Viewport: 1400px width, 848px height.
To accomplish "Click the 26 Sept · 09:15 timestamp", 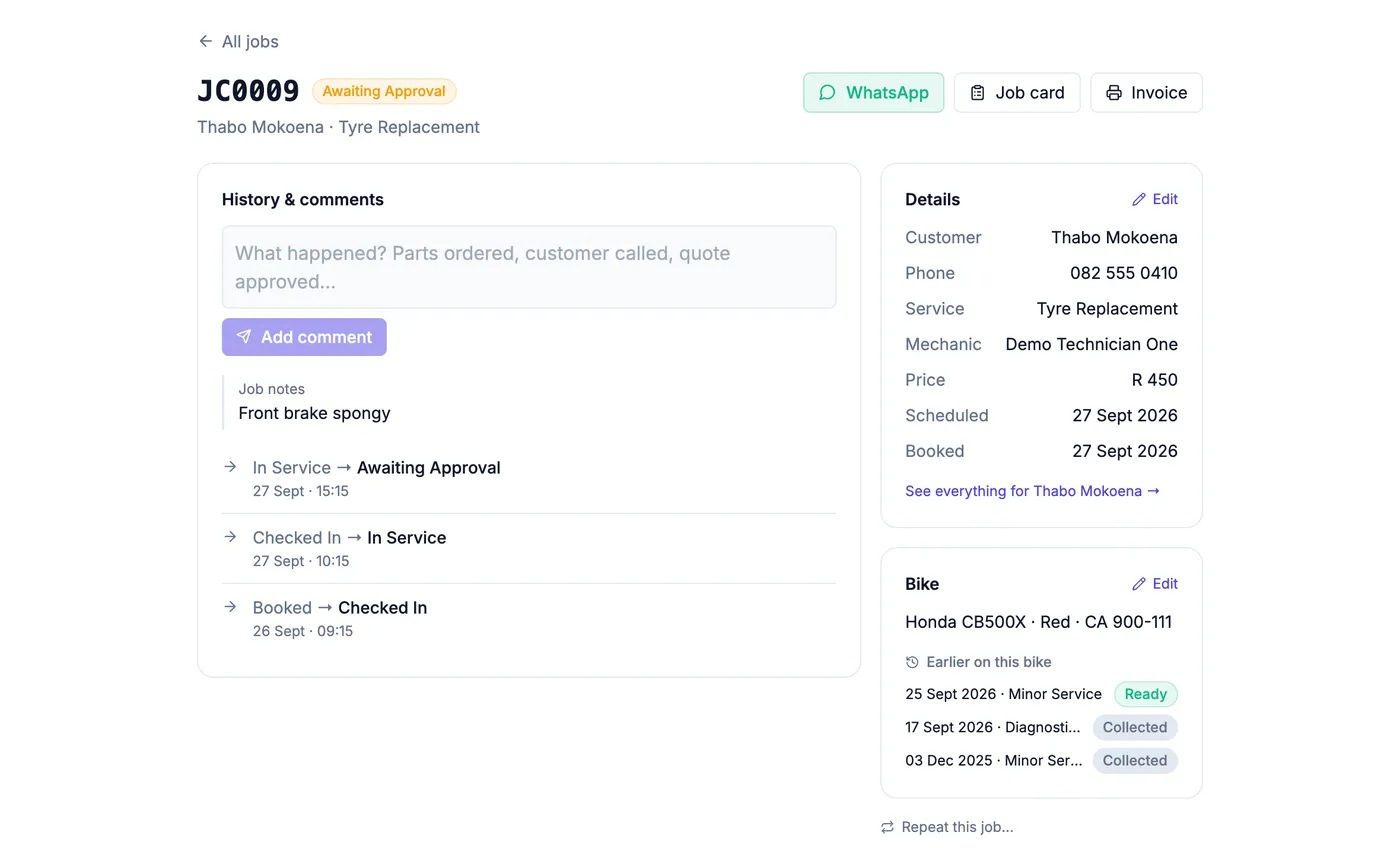I will [302, 631].
